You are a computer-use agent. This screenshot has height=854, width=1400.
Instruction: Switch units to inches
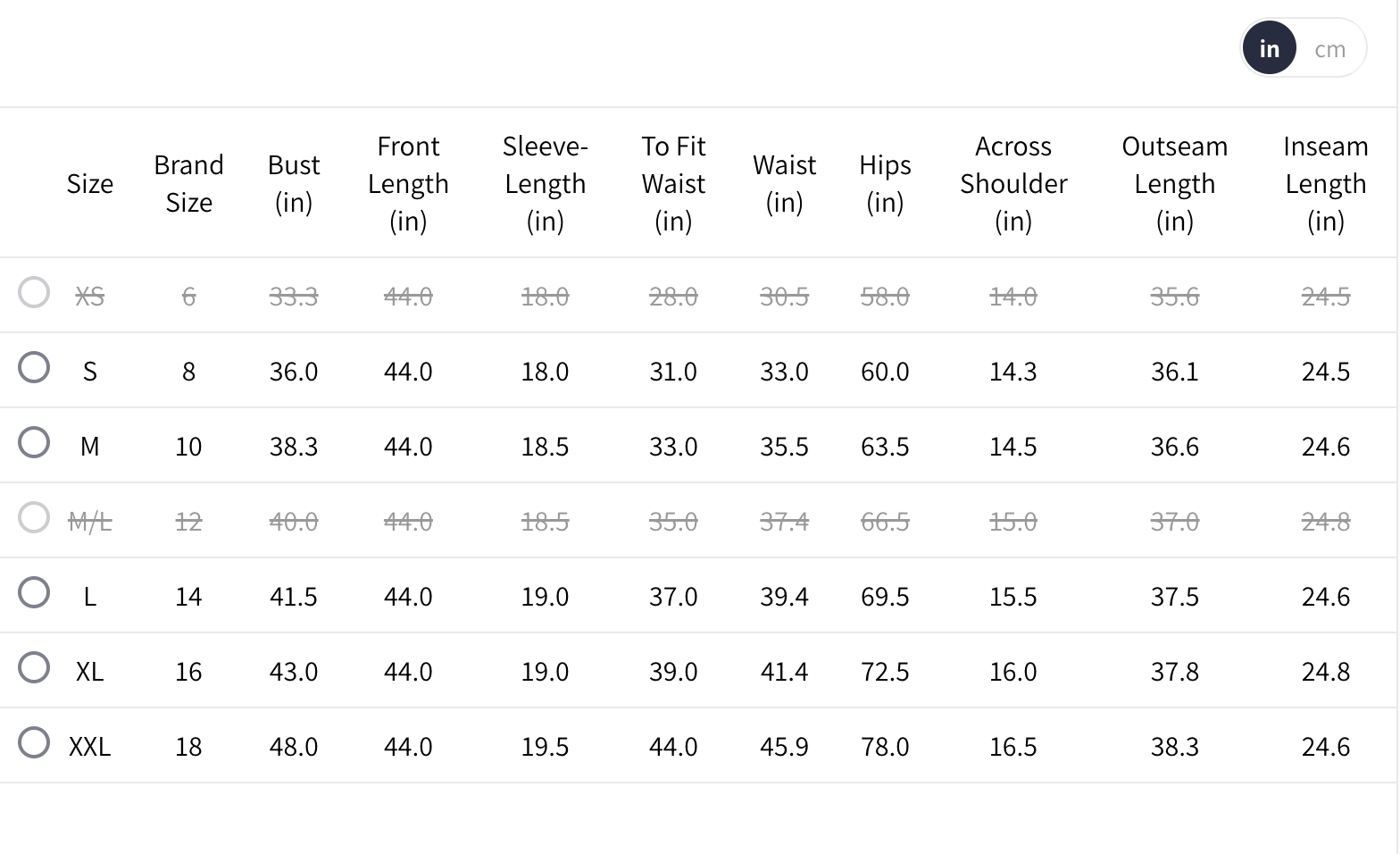1269,49
